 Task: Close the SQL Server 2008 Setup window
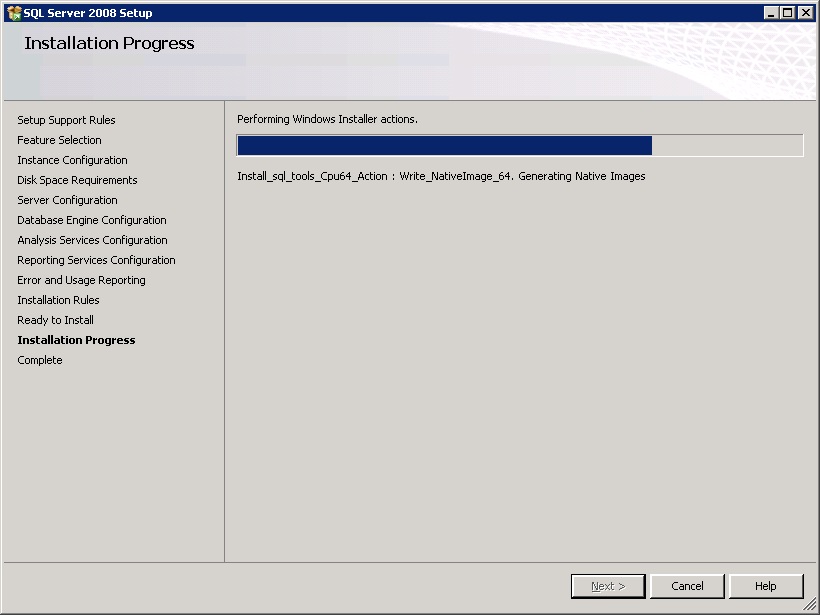tap(806, 13)
